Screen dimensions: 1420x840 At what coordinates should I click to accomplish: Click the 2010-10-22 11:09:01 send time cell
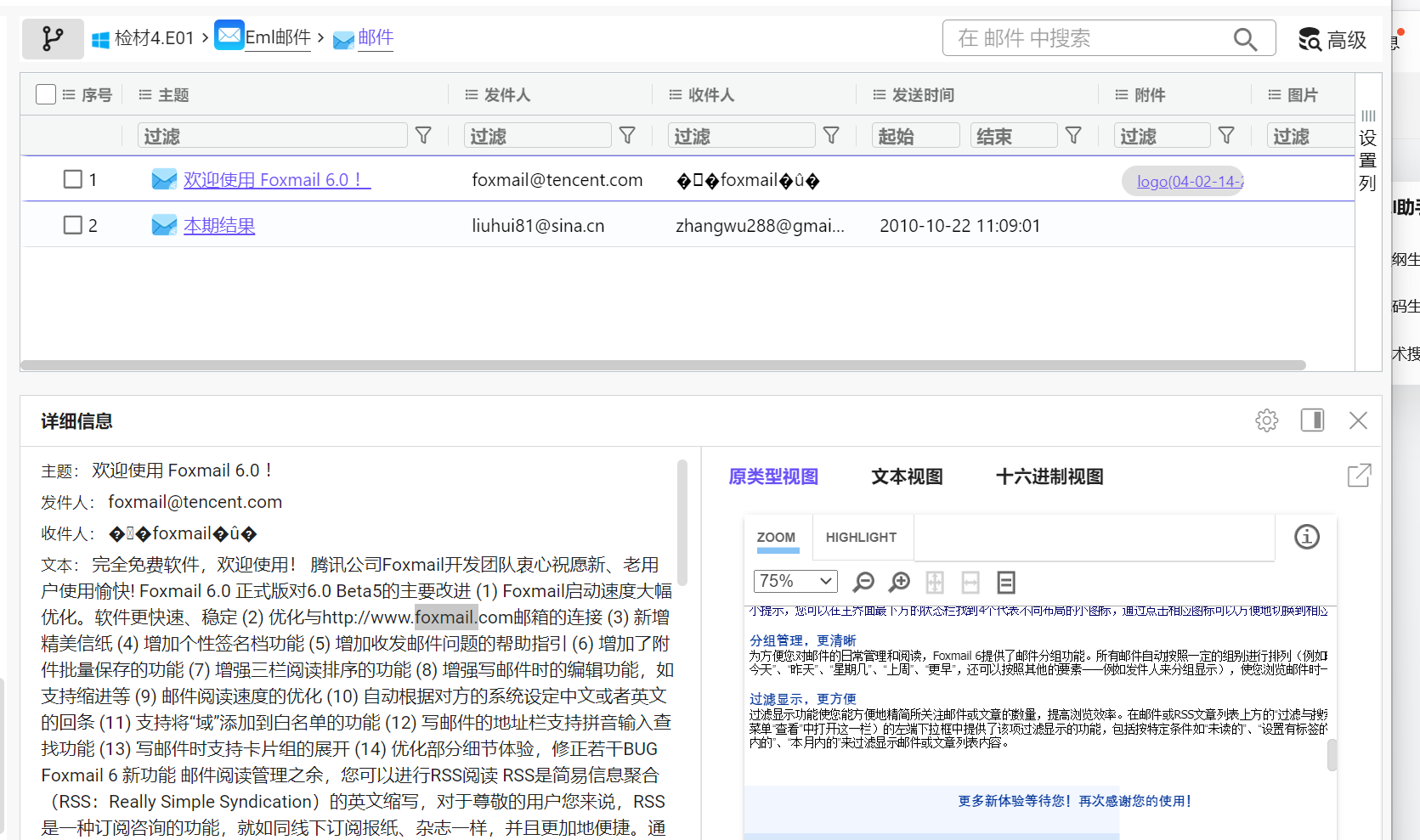point(959,226)
